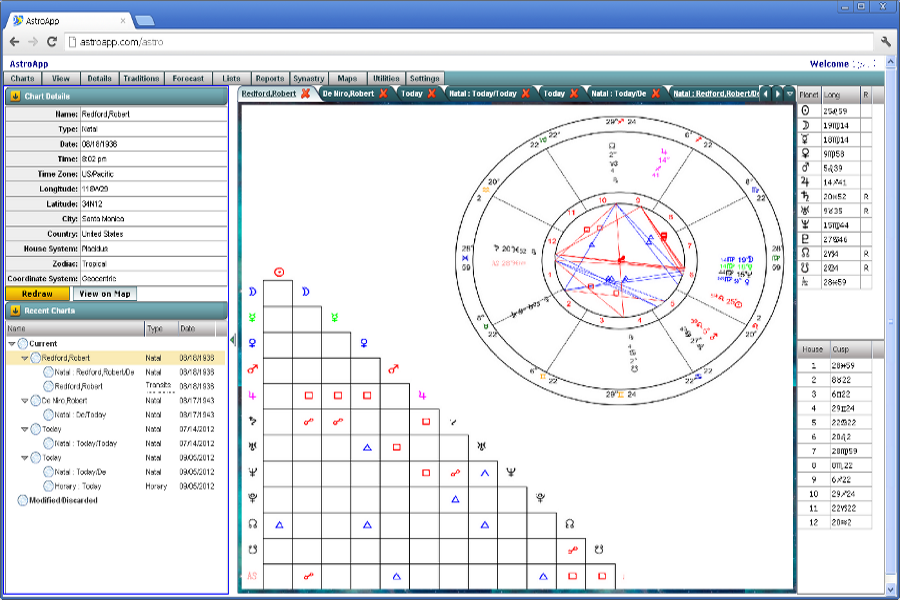The image size is (900, 600).
Task: Open the Synastry menu
Action: (x=308, y=78)
